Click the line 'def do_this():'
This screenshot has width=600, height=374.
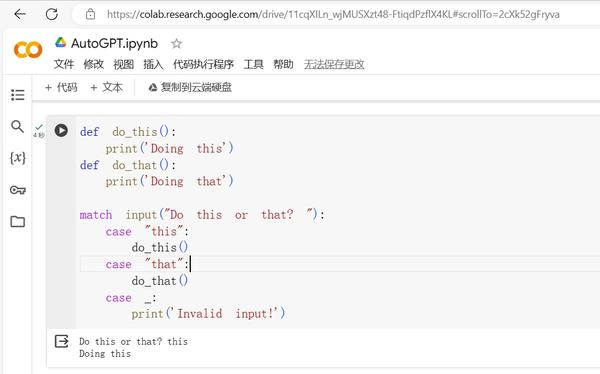[128, 132]
